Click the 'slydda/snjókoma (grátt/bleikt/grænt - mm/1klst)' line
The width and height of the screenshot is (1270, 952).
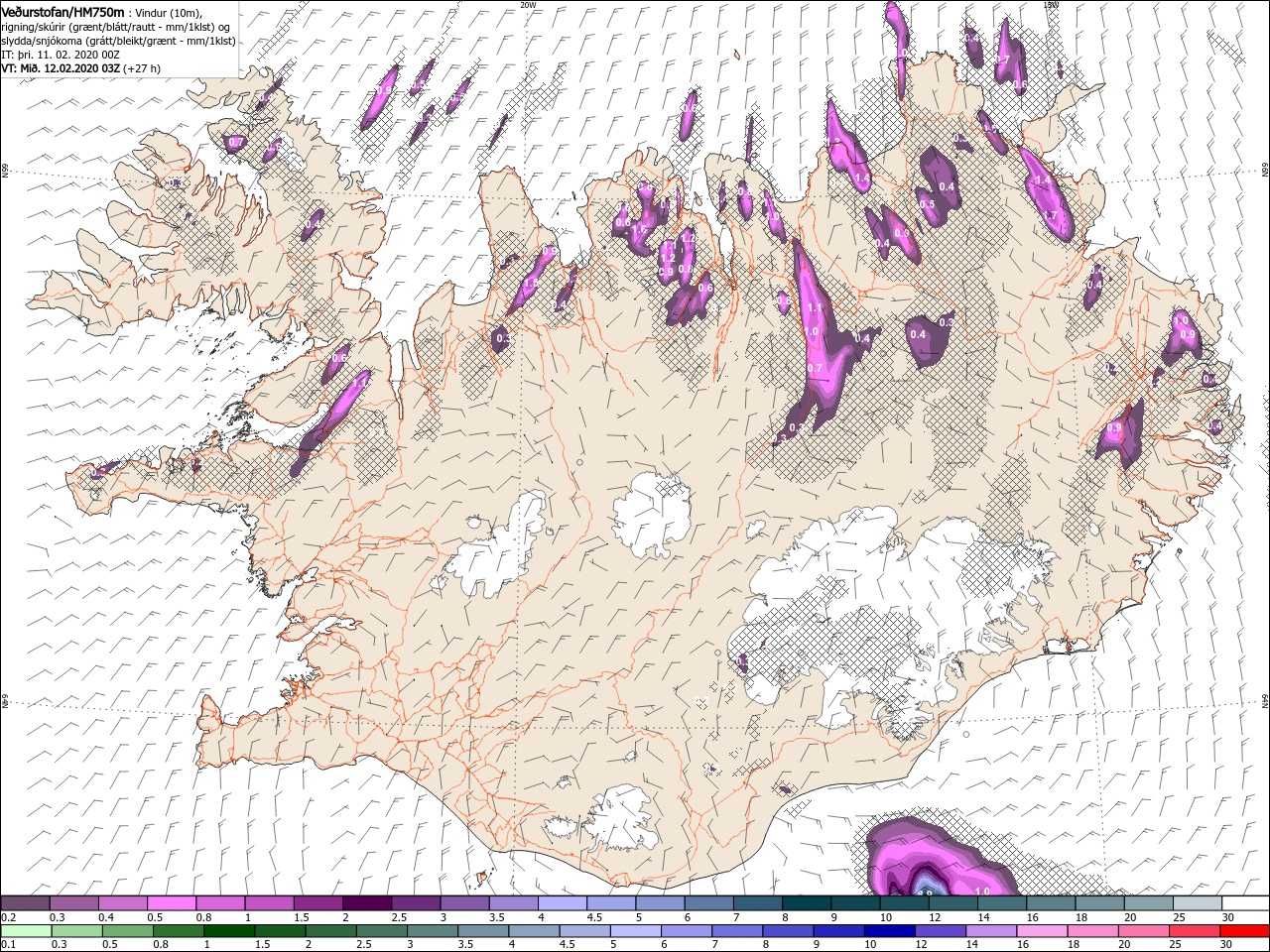tap(119, 41)
